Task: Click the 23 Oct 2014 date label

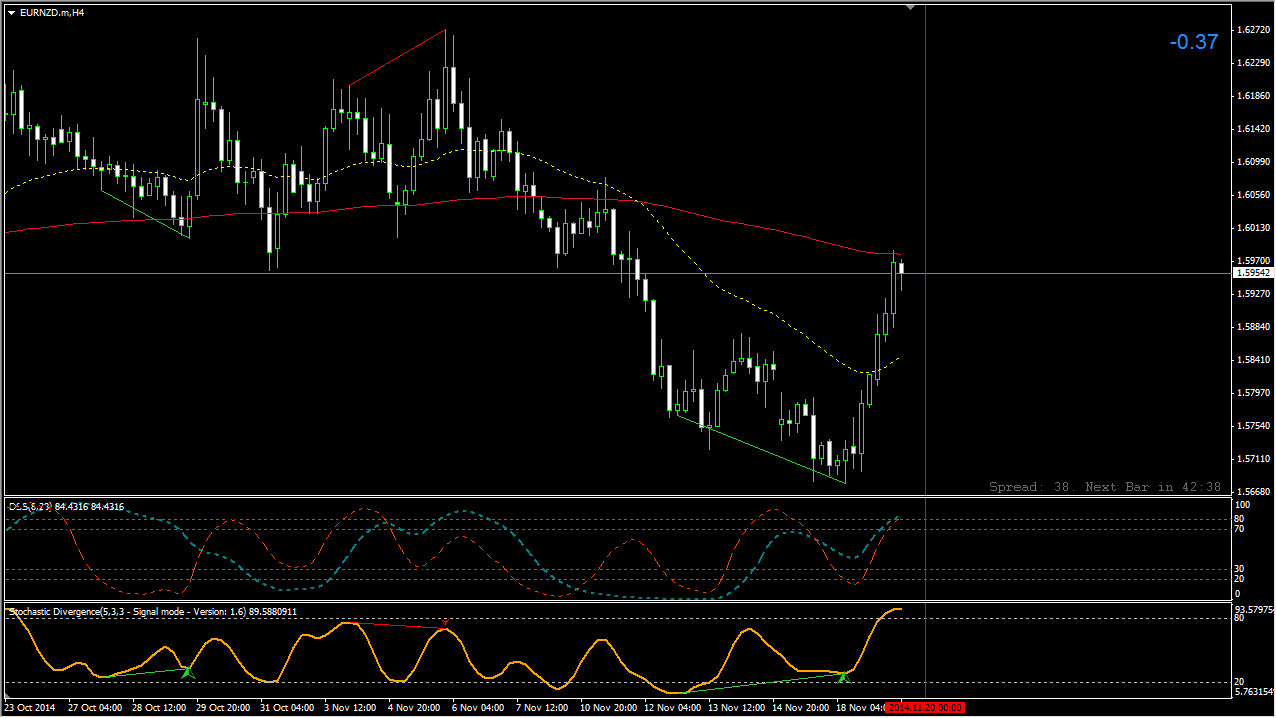Action: point(30,708)
